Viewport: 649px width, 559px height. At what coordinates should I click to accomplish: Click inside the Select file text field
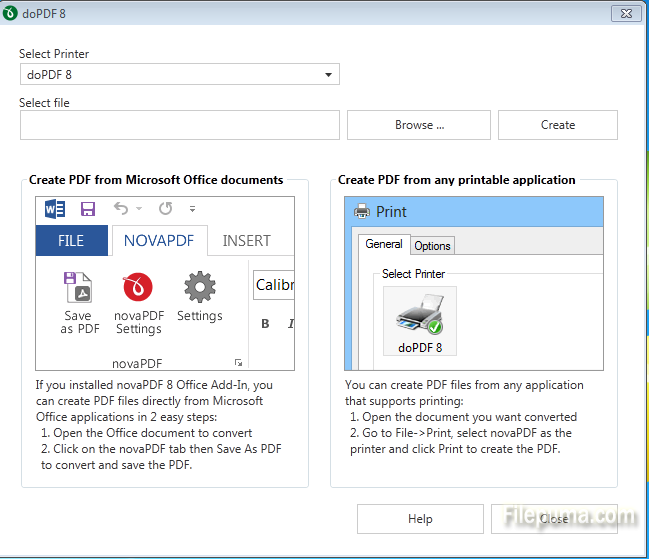pos(180,125)
